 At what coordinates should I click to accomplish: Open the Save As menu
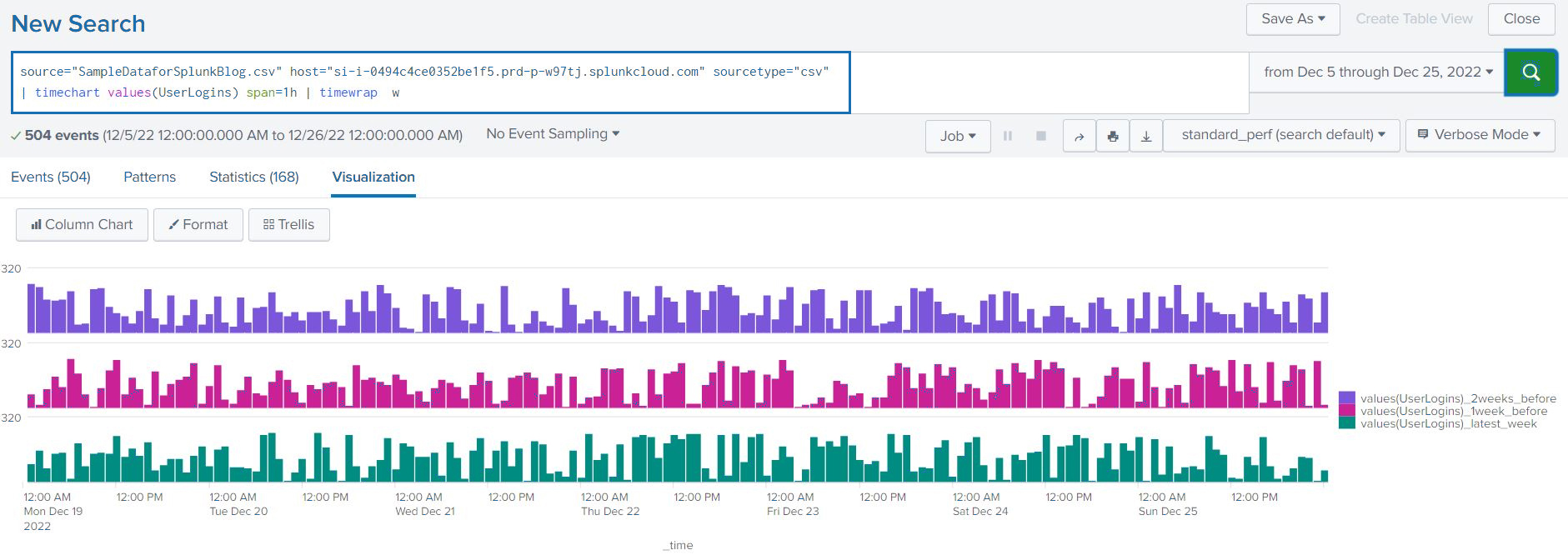click(x=1293, y=19)
